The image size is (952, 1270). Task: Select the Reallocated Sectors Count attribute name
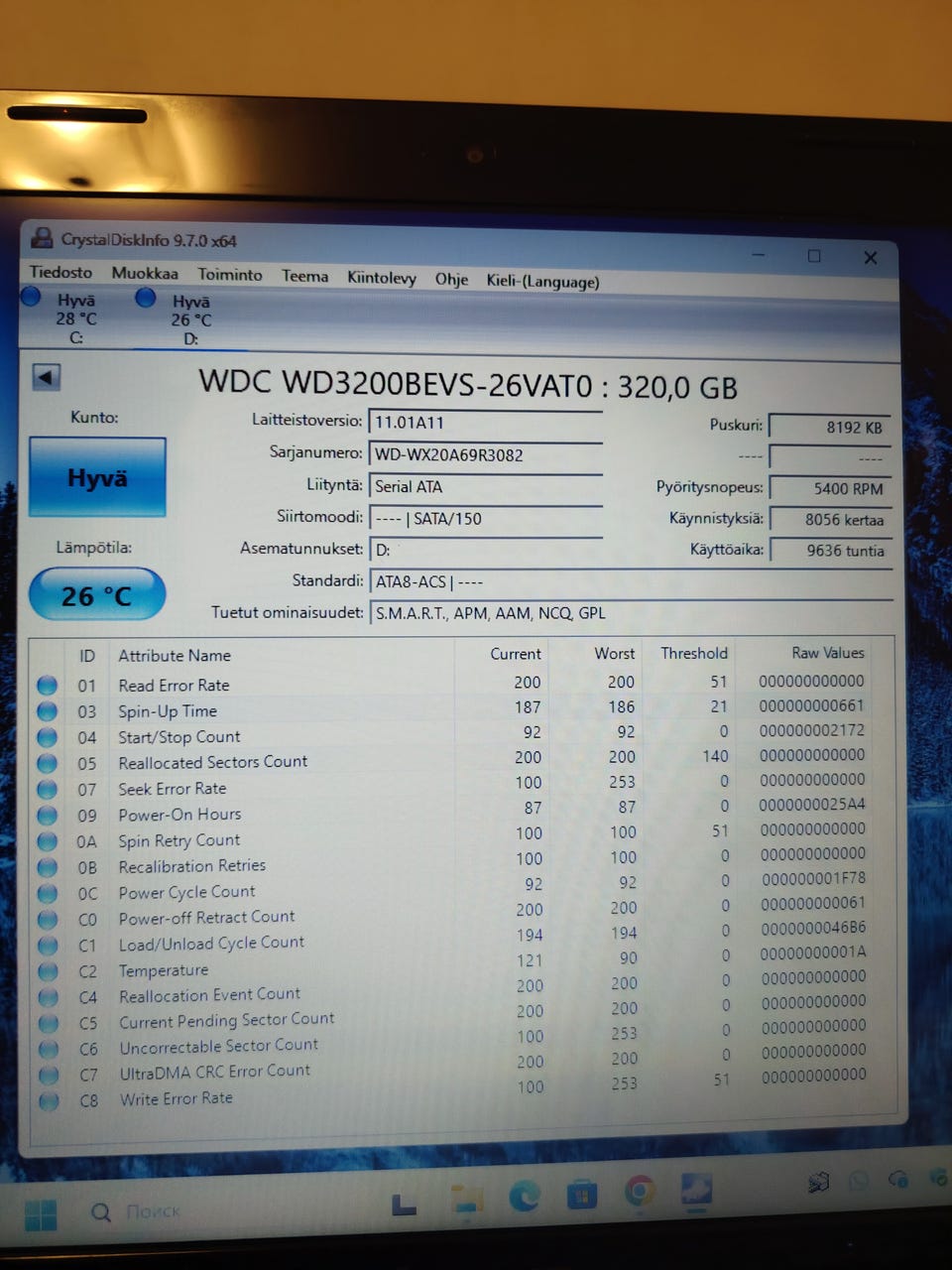(x=213, y=762)
